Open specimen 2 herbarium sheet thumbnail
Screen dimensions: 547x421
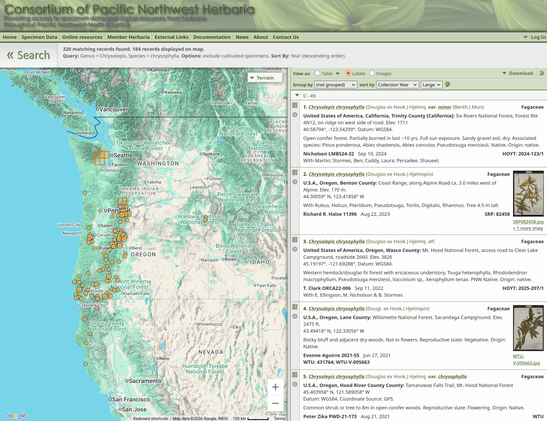tap(528, 194)
